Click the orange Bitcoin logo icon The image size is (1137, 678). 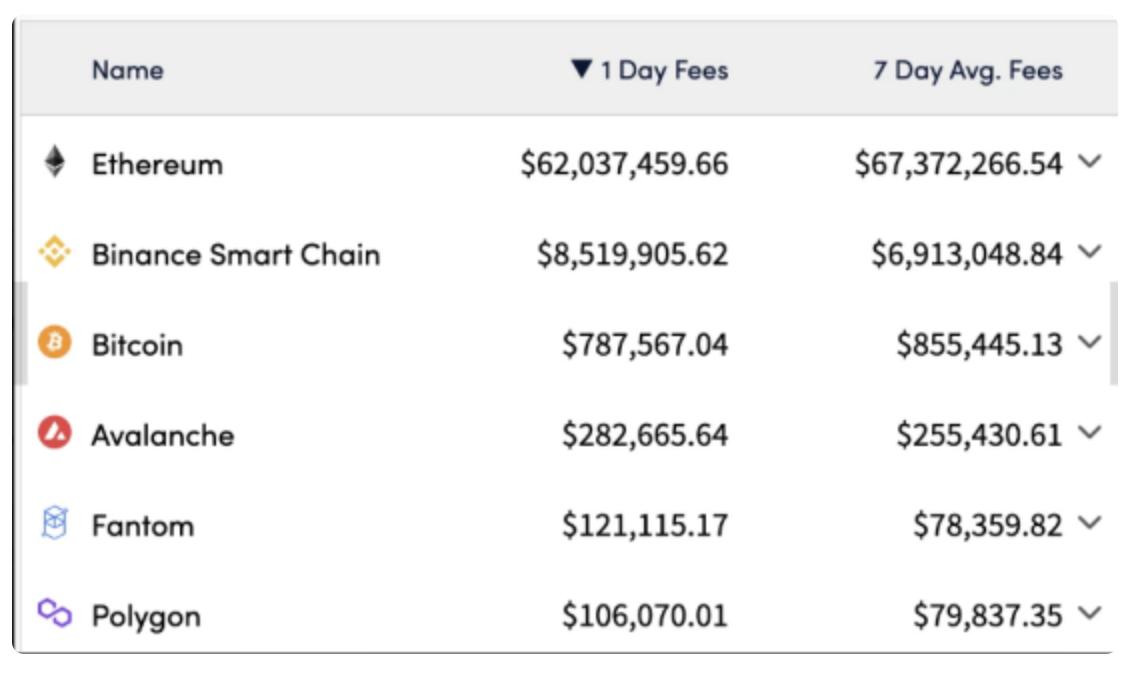pos(55,344)
